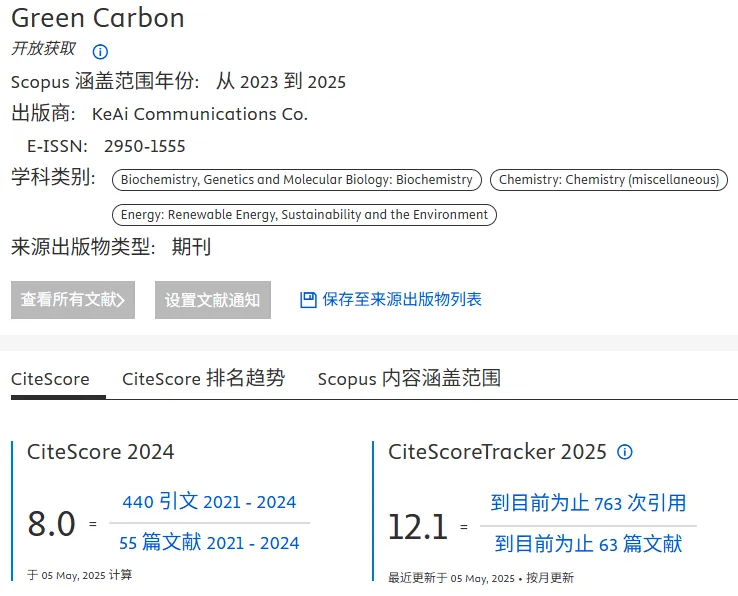The width and height of the screenshot is (738, 596).
Task: Click the 保存至来源出版物列表 link
Action: click(x=402, y=299)
